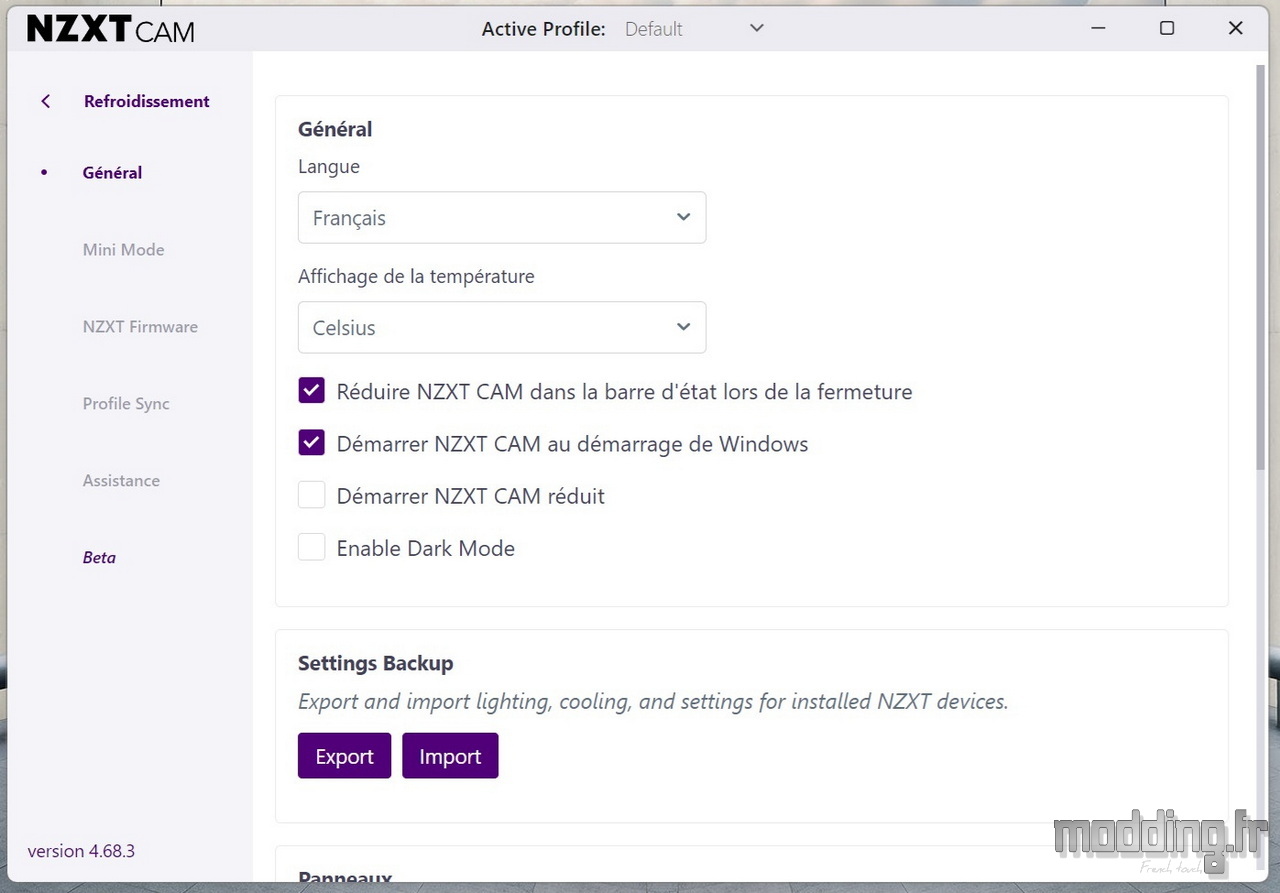Viewport: 1280px width, 893px height.
Task: Uncheck Démarrer NZXT CAM au démarrage de Windows
Action: (x=311, y=443)
